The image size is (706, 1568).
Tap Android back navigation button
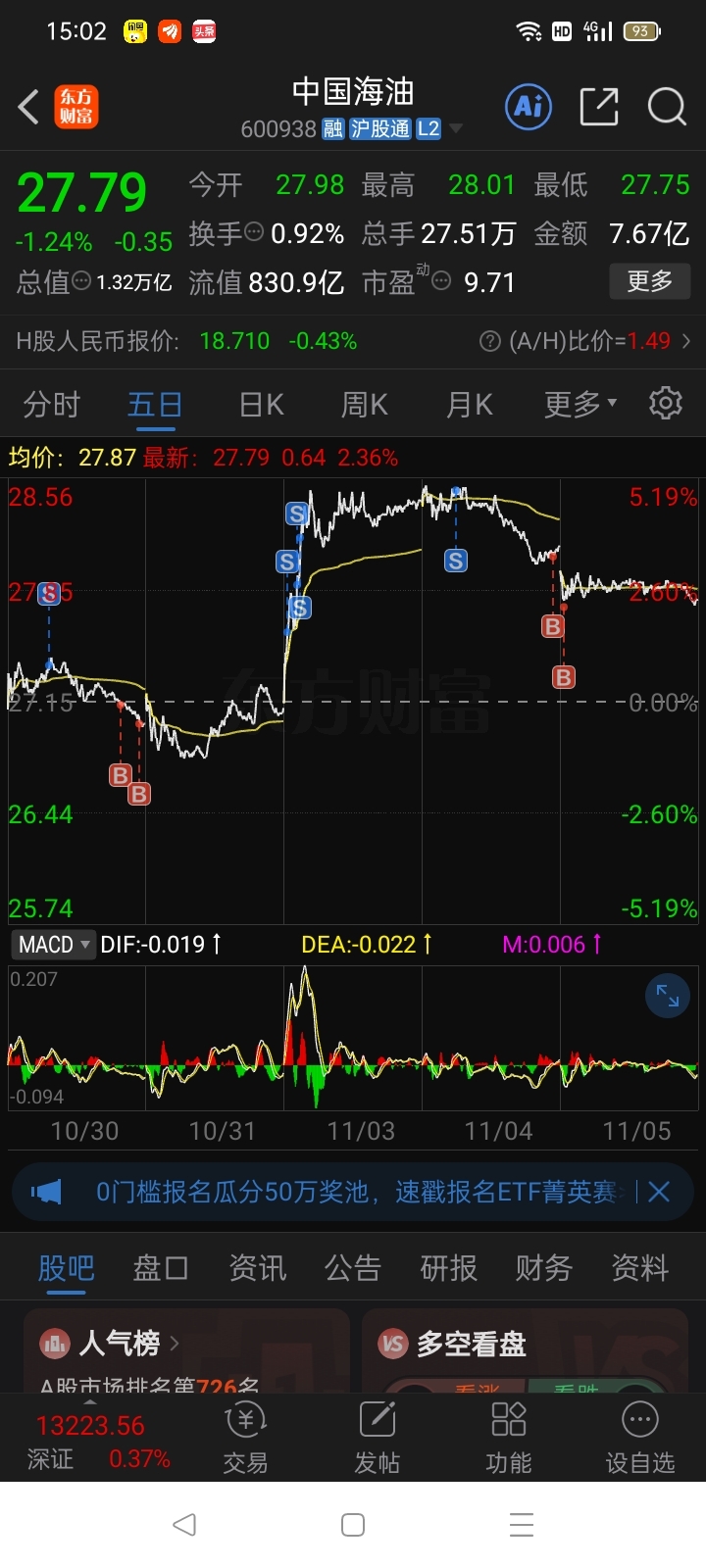183,1525
